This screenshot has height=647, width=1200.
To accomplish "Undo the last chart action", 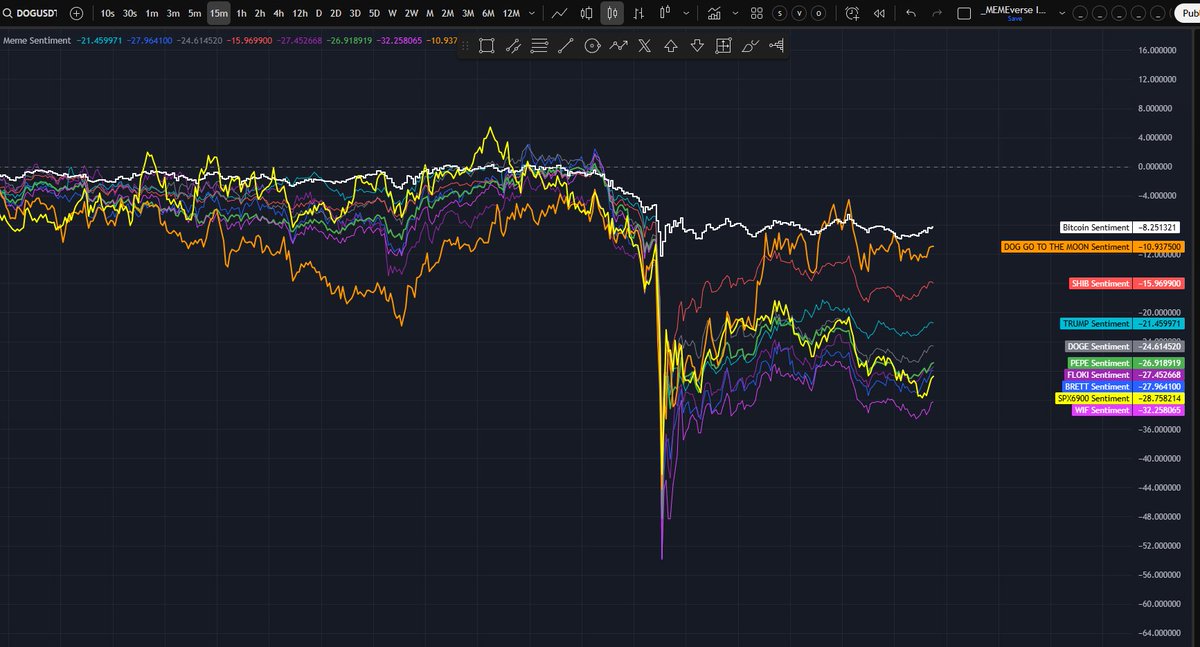I will (x=910, y=14).
